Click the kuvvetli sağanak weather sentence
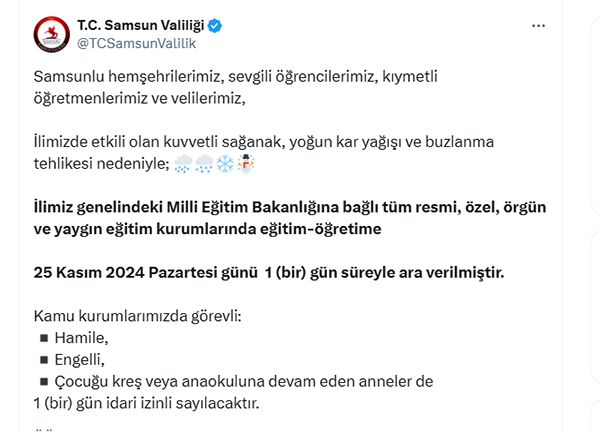Image resolution: width=600 pixels, height=432 pixels. 264,152
